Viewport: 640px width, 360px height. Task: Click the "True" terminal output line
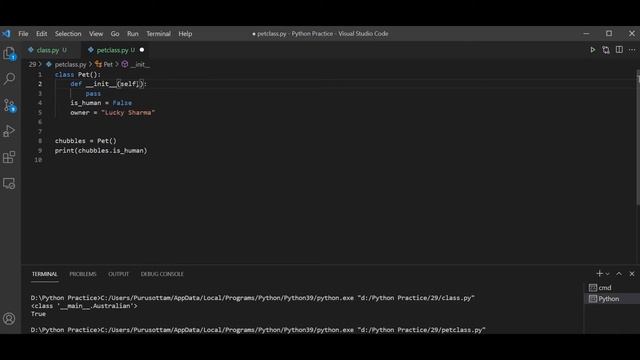click(38, 314)
